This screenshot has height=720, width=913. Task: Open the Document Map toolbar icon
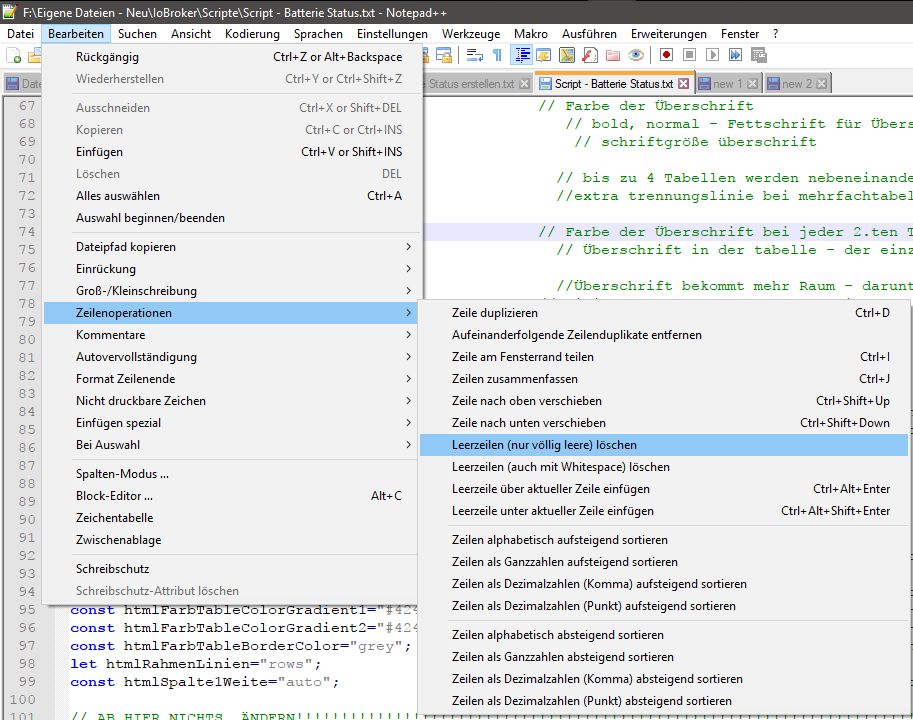(x=567, y=55)
